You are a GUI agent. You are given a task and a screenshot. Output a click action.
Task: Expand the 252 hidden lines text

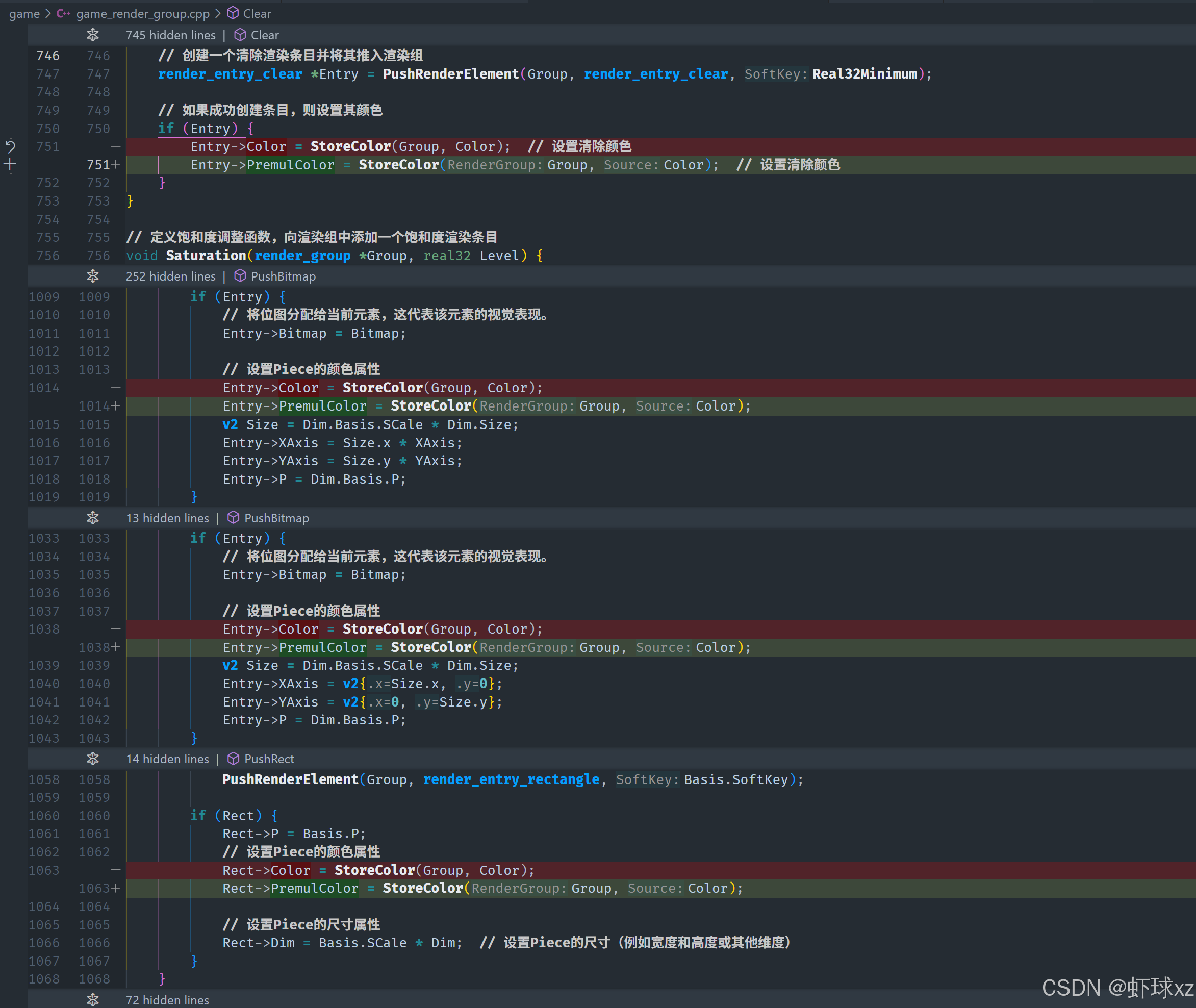tap(170, 276)
